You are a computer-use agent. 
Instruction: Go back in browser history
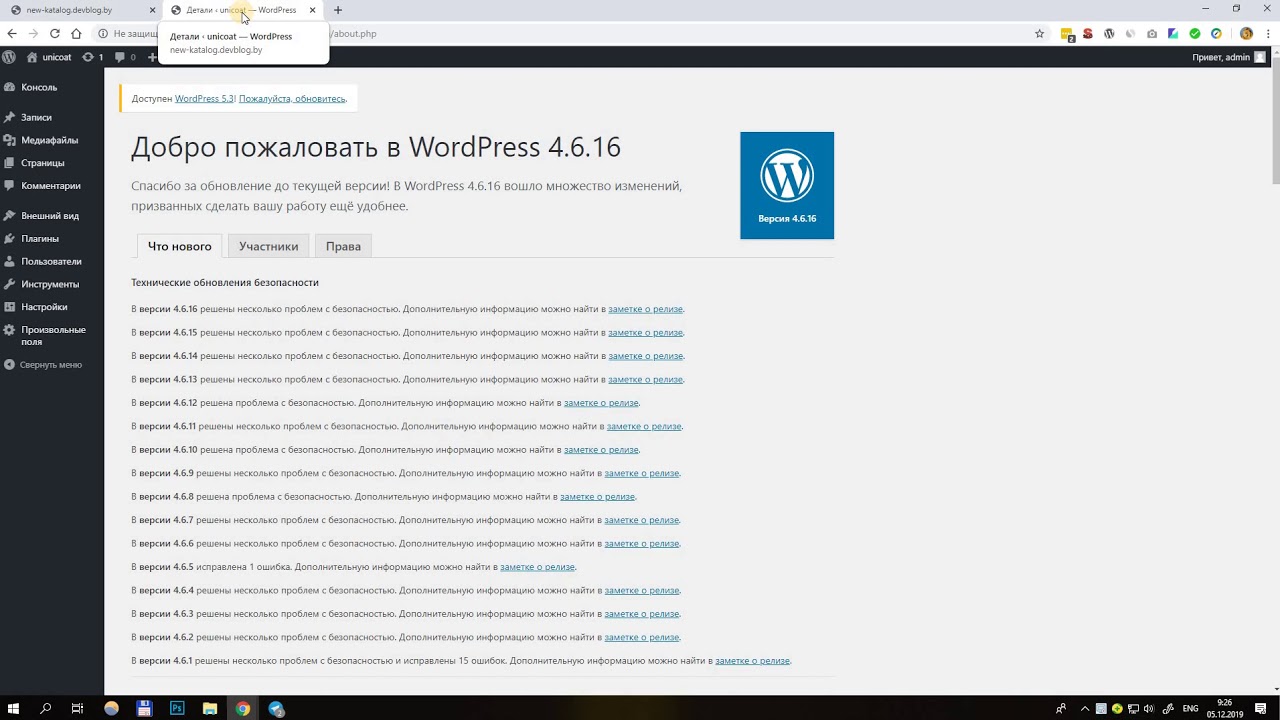click(x=12, y=33)
